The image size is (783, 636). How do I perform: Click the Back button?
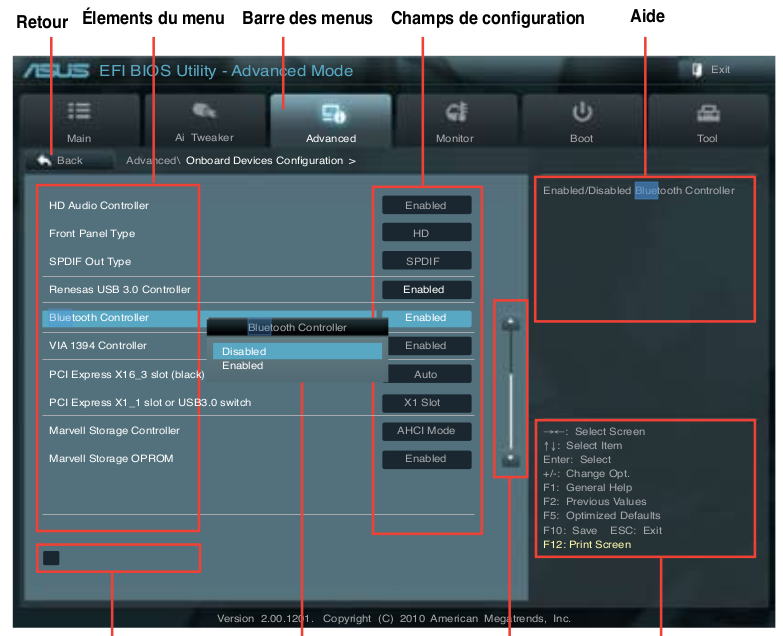70,160
